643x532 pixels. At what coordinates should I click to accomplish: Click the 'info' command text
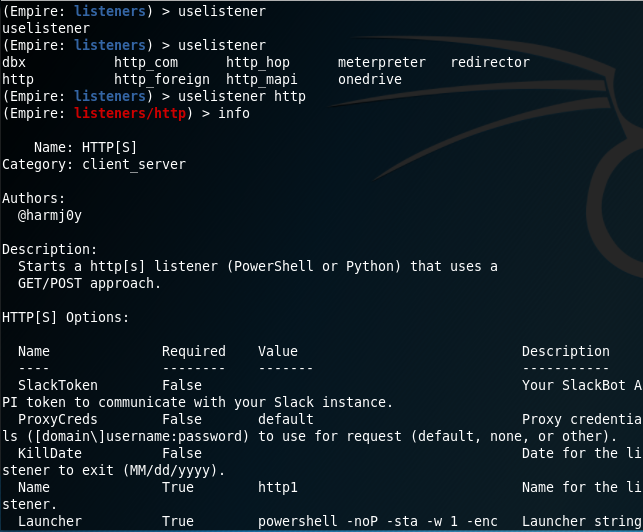tap(234, 113)
